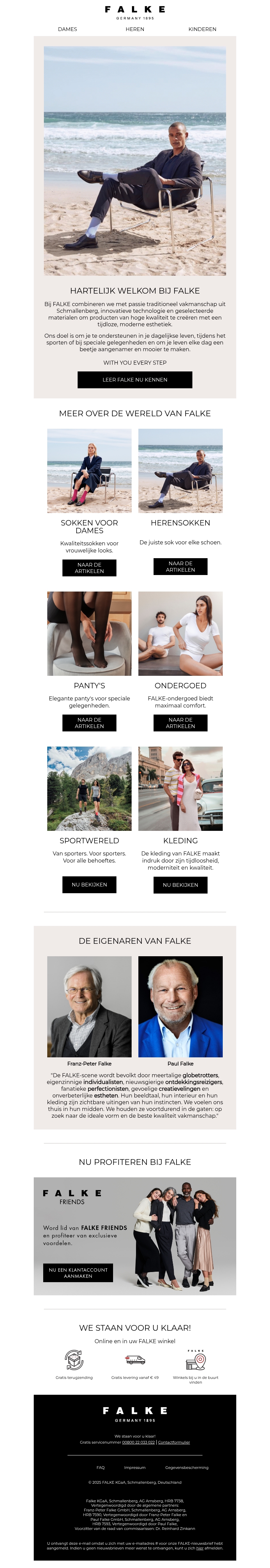
Task: Open the Ondergoed product image
Action: [181, 634]
